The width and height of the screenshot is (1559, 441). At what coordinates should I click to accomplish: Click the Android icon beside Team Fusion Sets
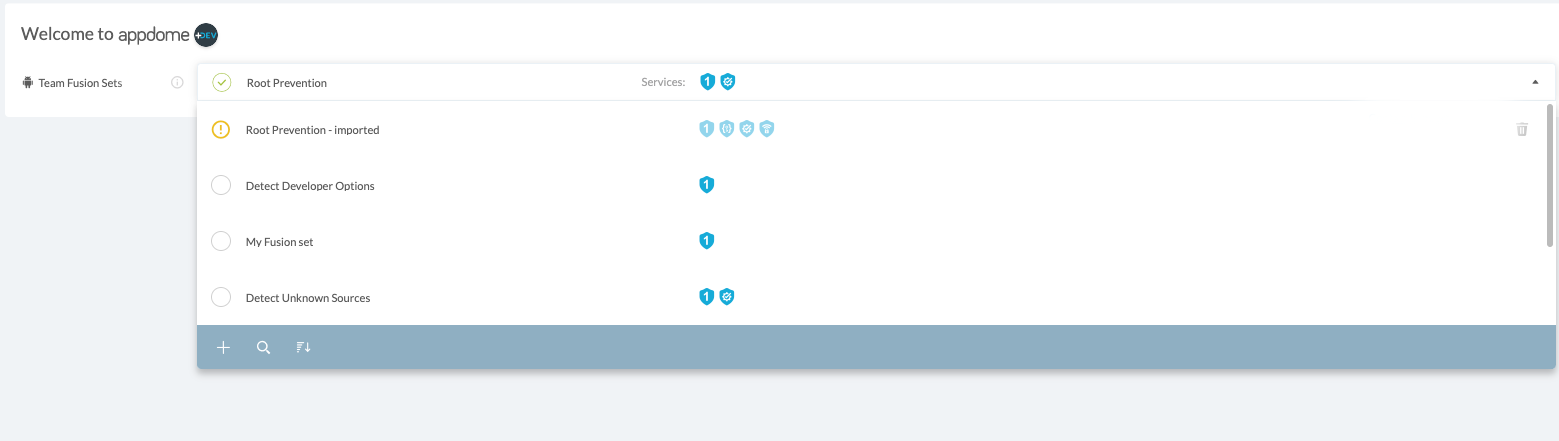[x=27, y=83]
